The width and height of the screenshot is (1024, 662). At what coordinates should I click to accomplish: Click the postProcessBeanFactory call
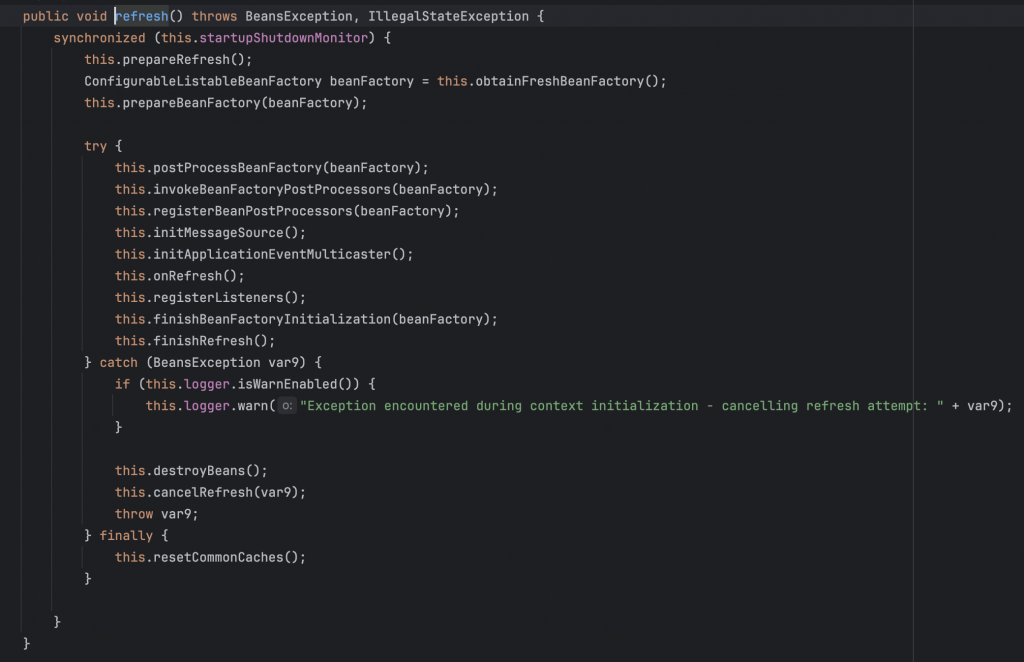(233, 168)
